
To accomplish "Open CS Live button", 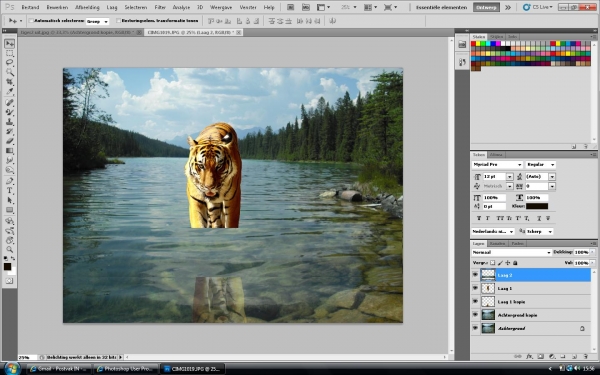I will pos(538,7).
